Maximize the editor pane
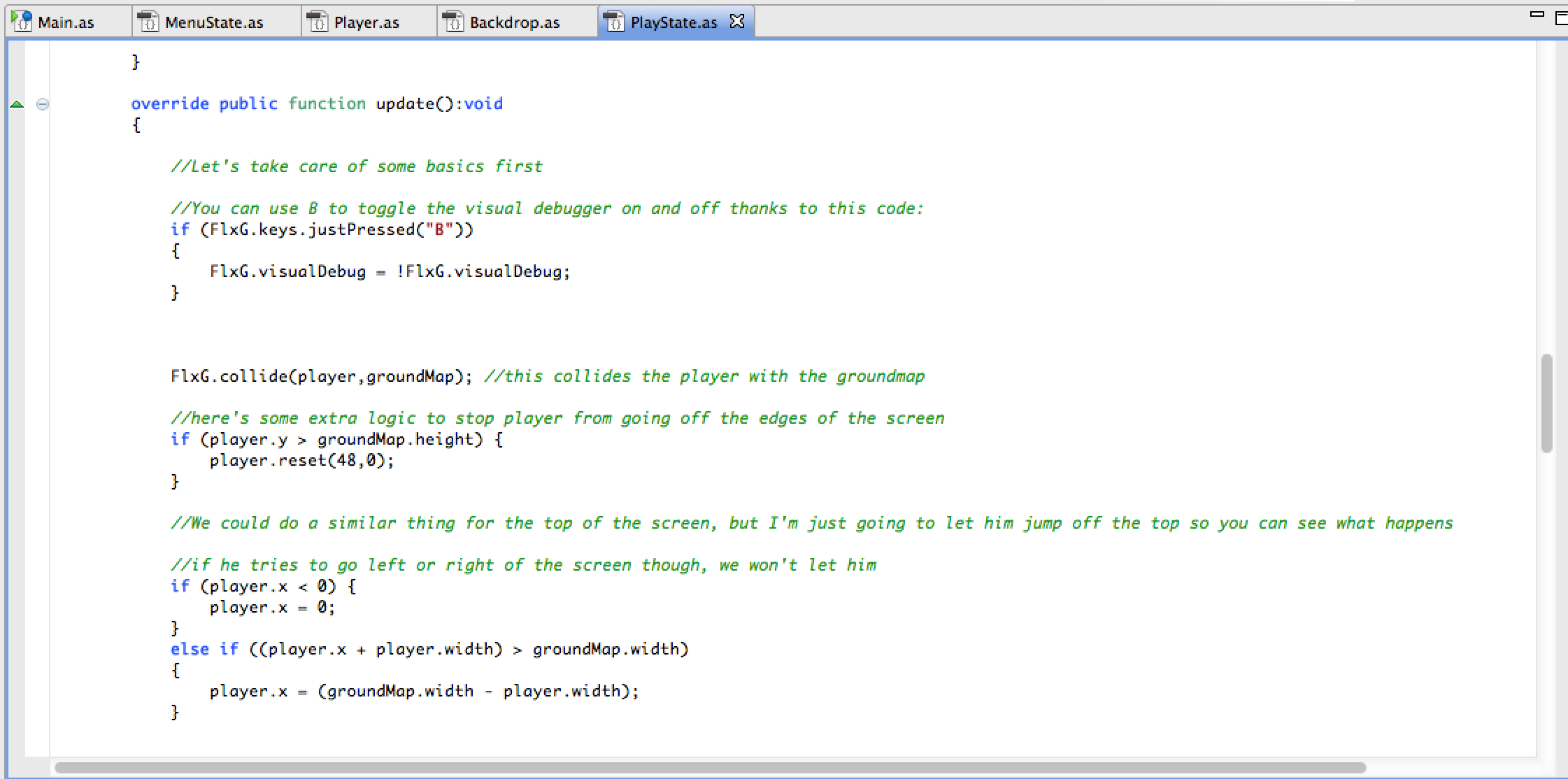1568x779 pixels. (1561, 17)
